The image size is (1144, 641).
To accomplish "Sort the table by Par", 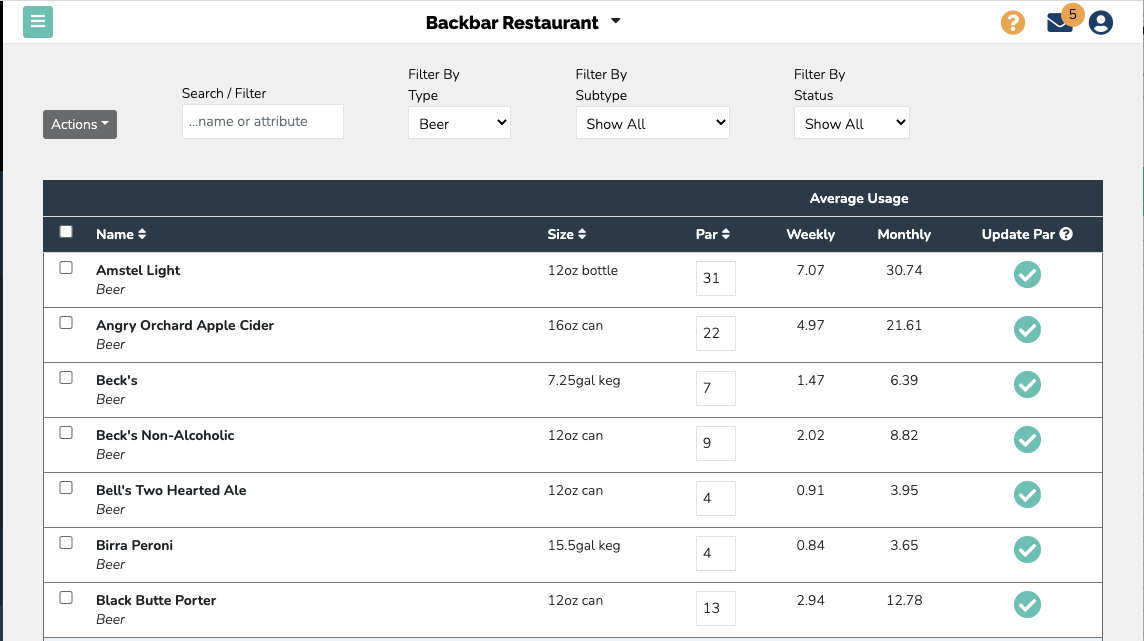I will click(x=713, y=234).
